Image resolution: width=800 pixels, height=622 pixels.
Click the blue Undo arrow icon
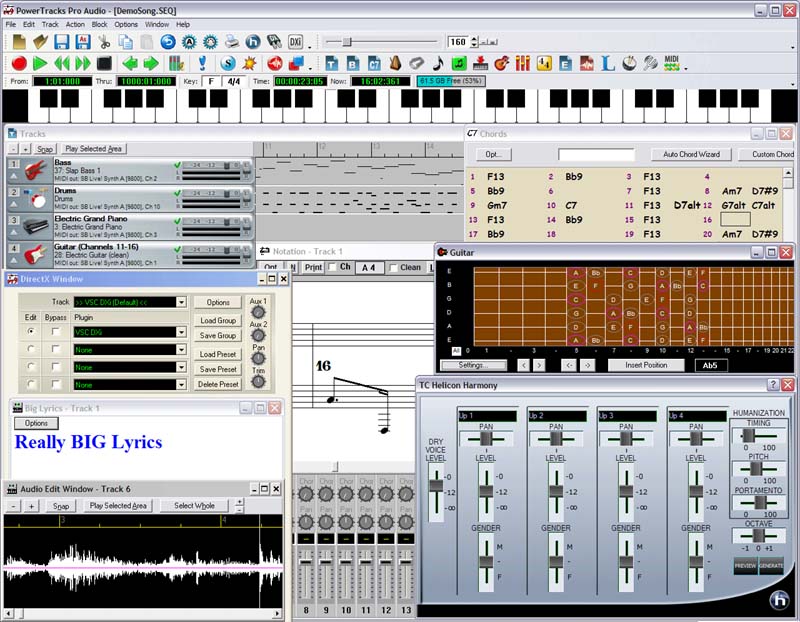click(168, 42)
